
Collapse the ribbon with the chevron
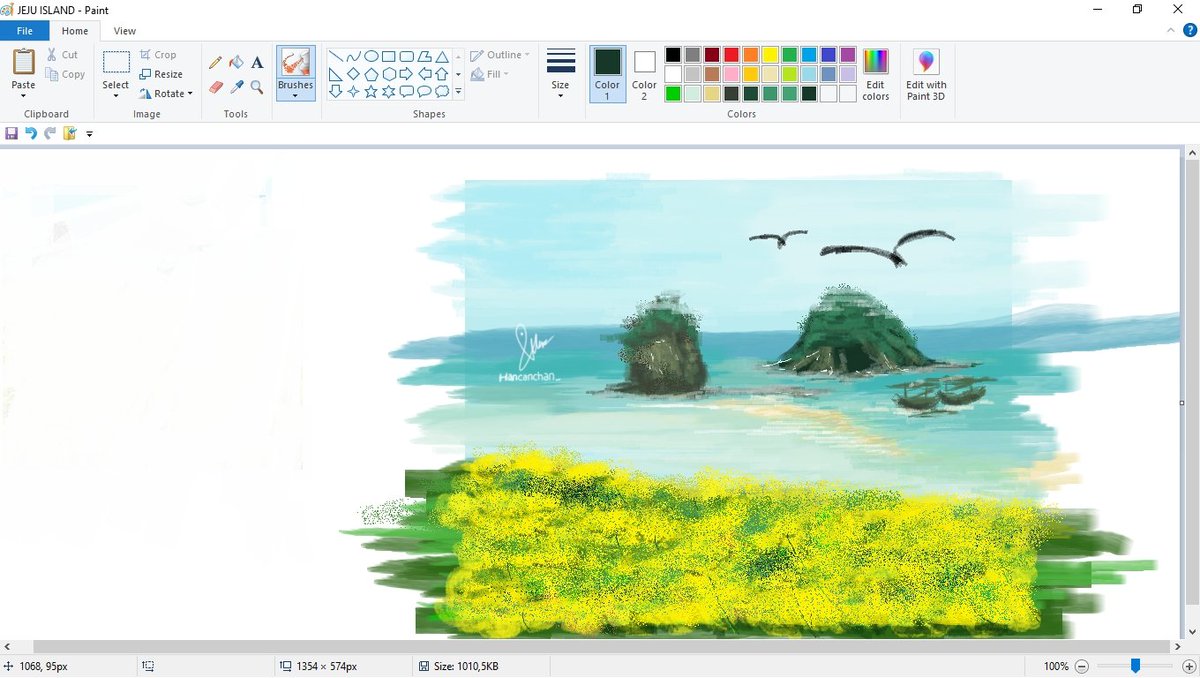pyautogui.click(x=1171, y=31)
